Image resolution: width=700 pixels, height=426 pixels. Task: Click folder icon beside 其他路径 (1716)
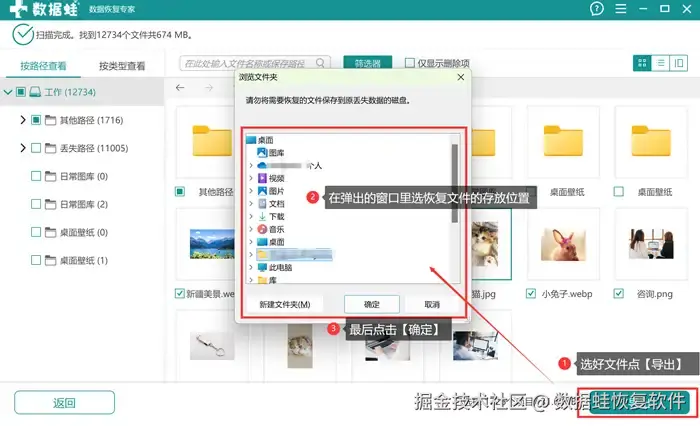point(50,120)
